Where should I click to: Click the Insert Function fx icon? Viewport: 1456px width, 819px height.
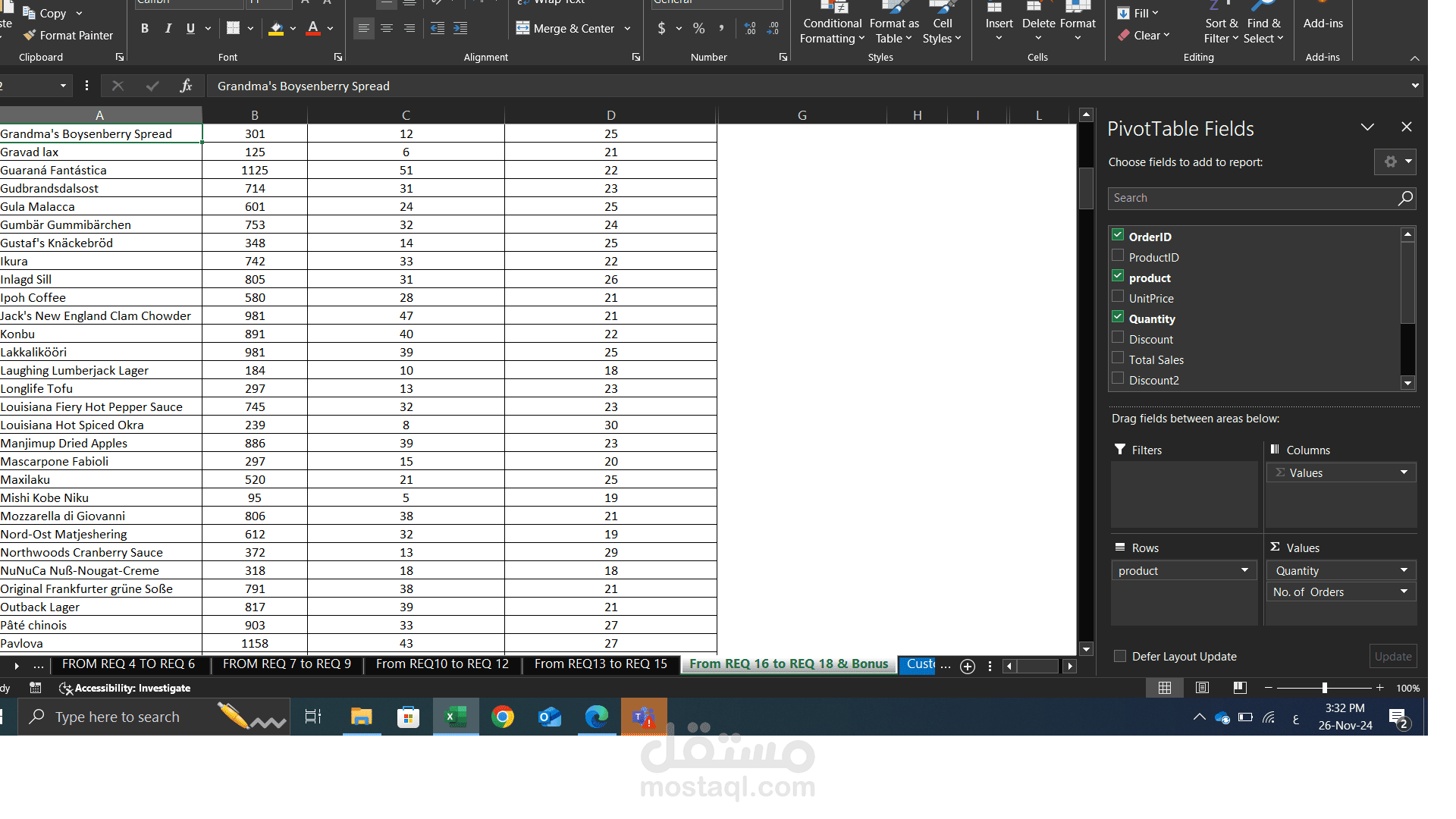[x=186, y=86]
